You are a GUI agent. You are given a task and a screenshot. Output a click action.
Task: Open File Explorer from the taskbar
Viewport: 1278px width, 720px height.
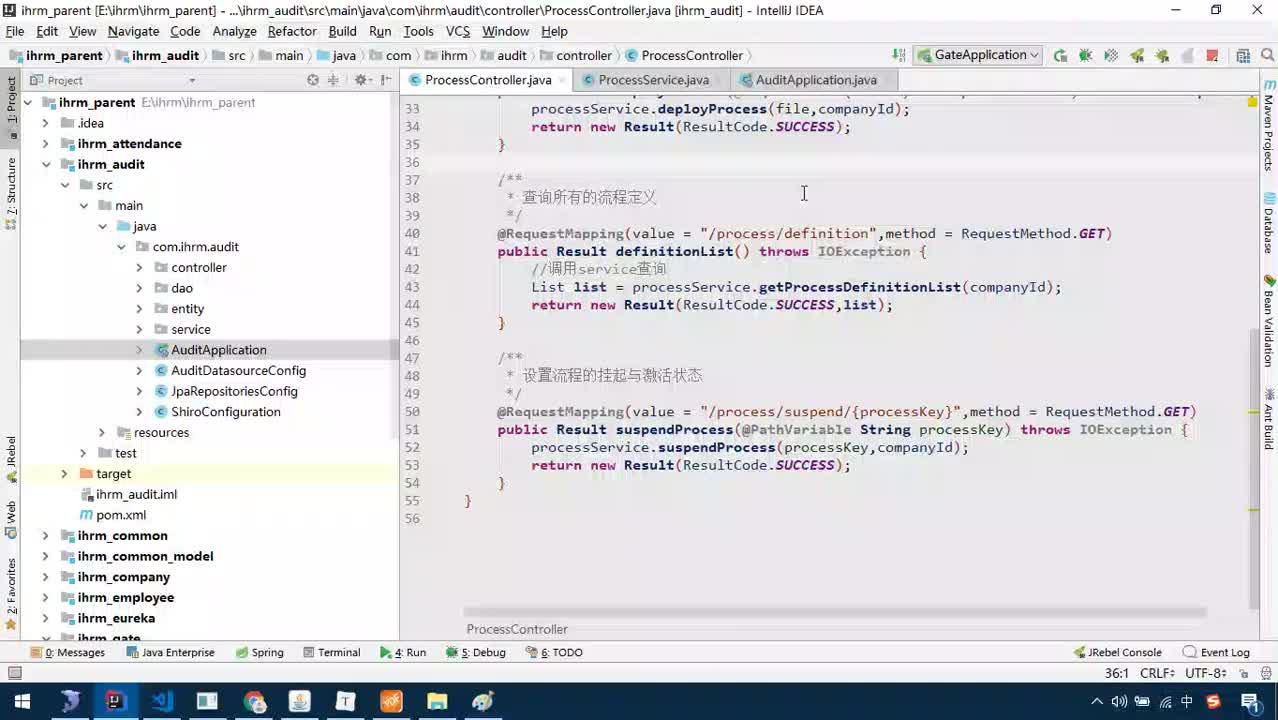(437, 701)
